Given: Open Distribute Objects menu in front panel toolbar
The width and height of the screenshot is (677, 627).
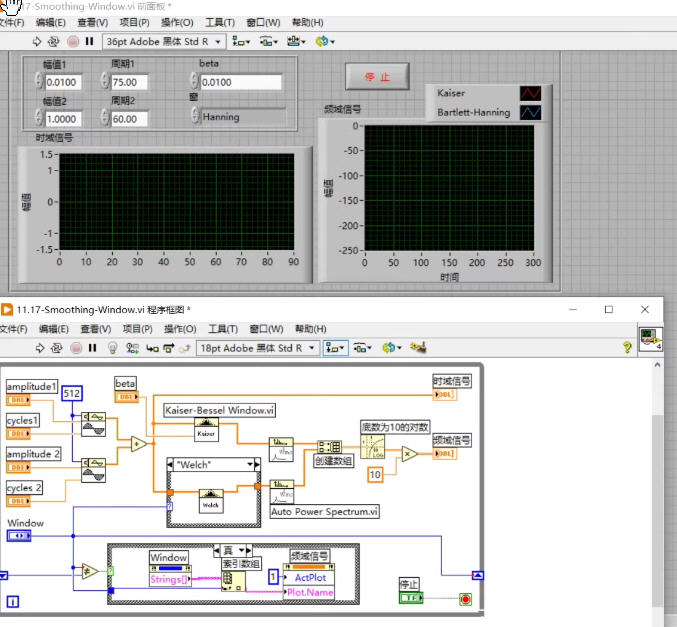Looking at the screenshot, I should pyautogui.click(x=269, y=41).
